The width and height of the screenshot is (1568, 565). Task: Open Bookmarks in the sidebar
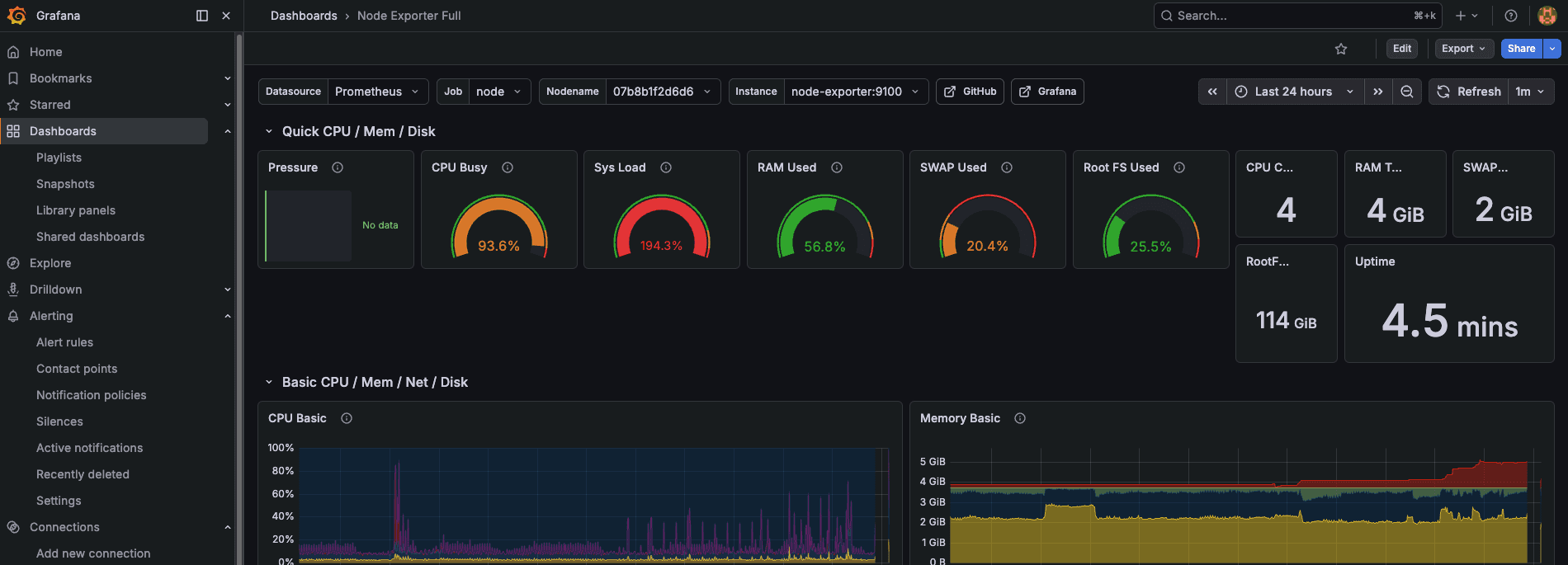[x=61, y=78]
